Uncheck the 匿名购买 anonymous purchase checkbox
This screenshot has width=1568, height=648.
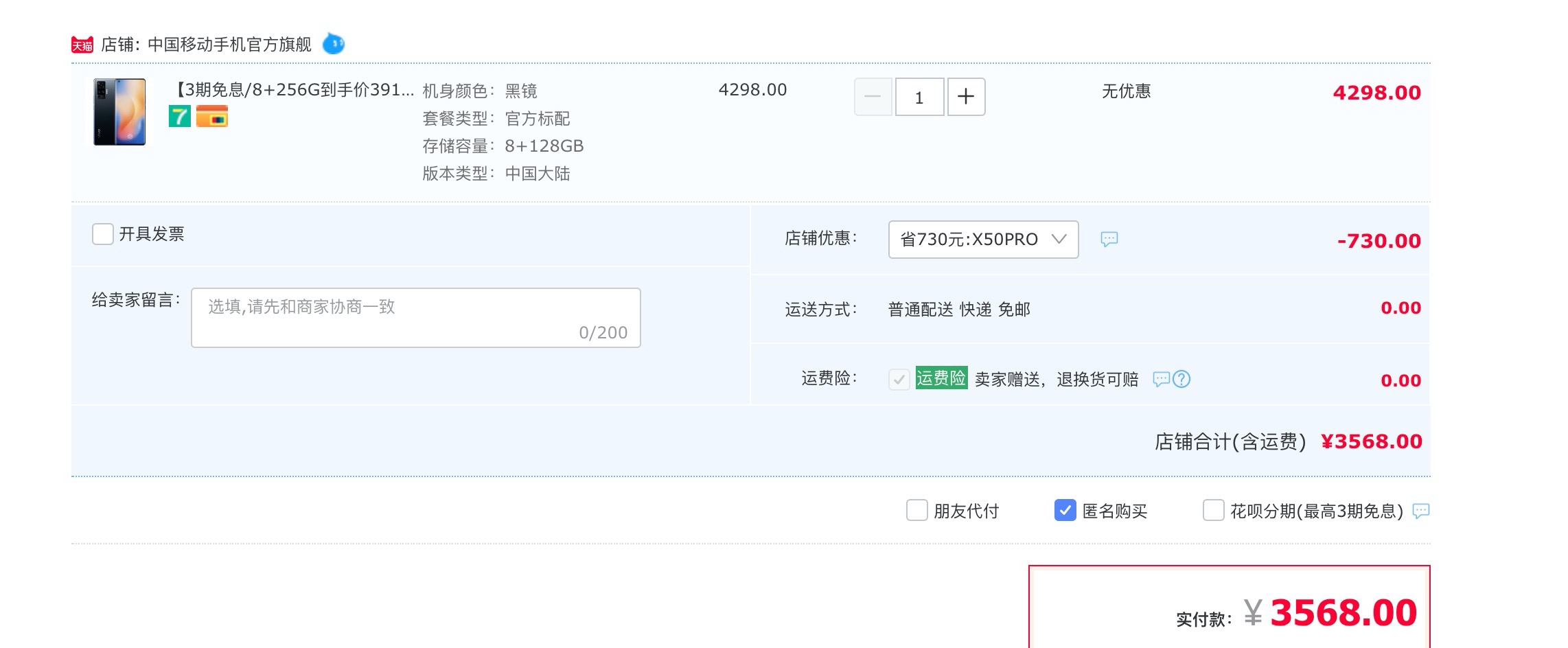point(1065,511)
